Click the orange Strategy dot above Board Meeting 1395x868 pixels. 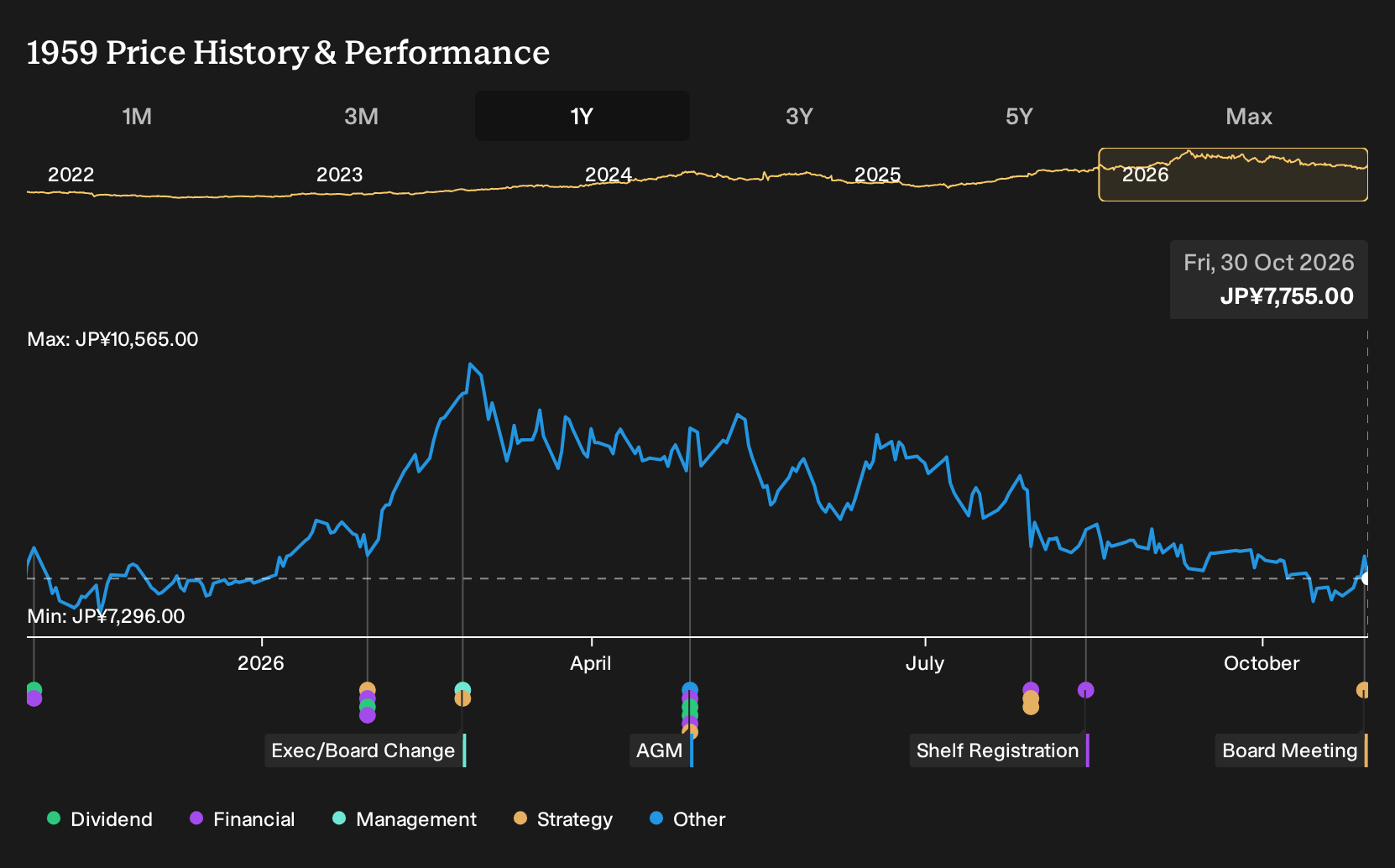(1363, 690)
